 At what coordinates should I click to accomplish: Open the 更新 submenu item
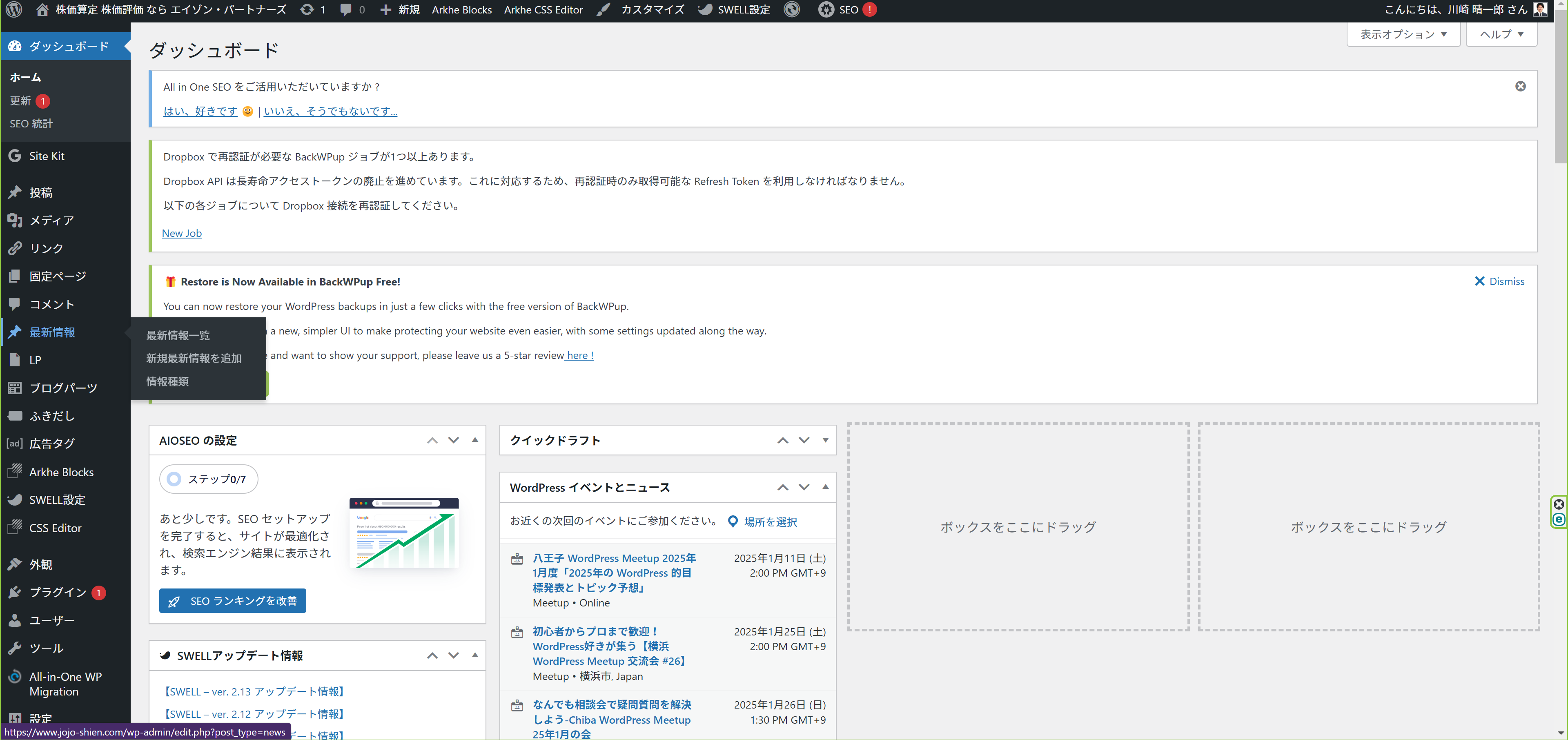[30, 101]
